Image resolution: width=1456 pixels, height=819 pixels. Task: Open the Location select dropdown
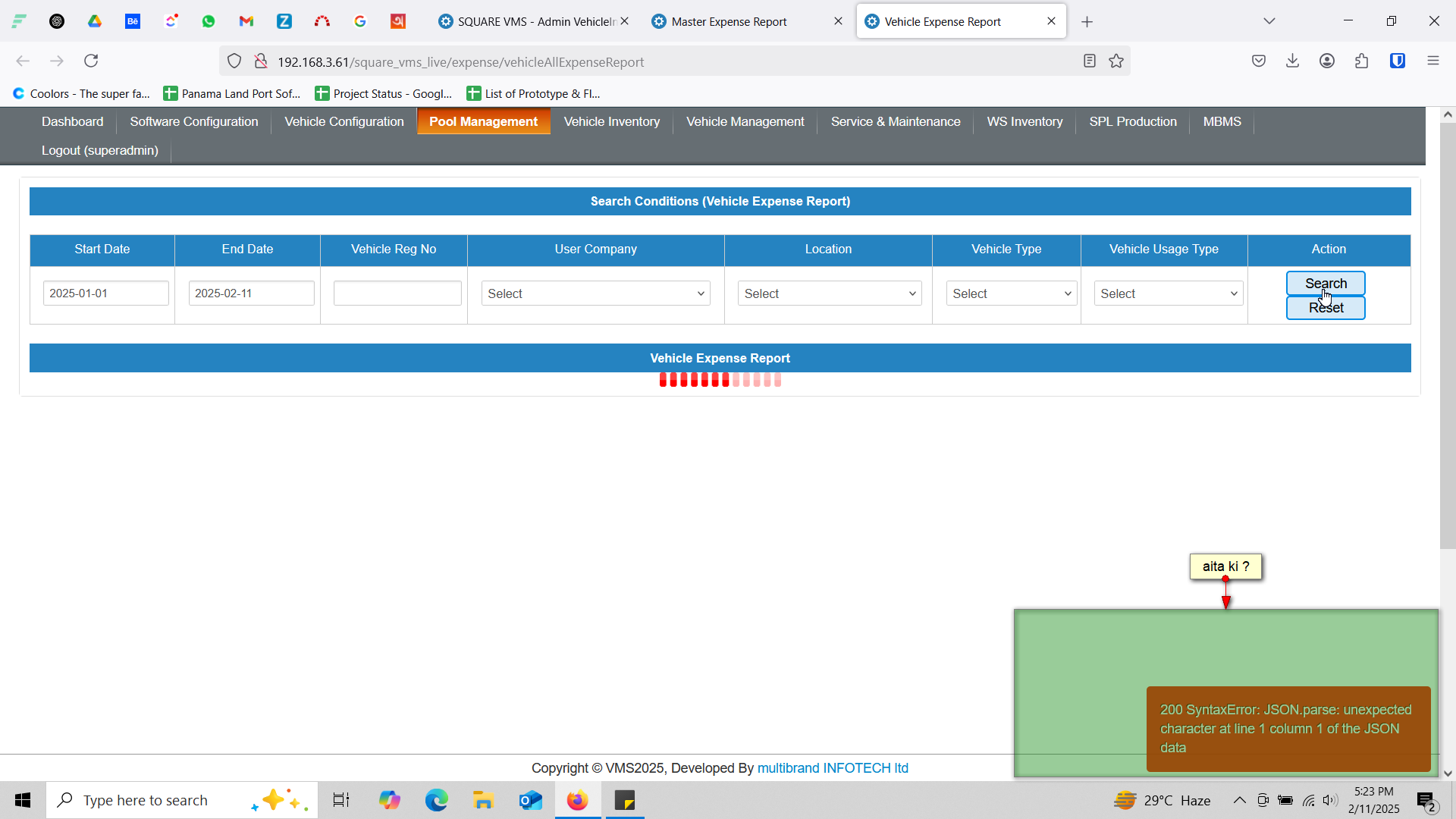click(829, 293)
